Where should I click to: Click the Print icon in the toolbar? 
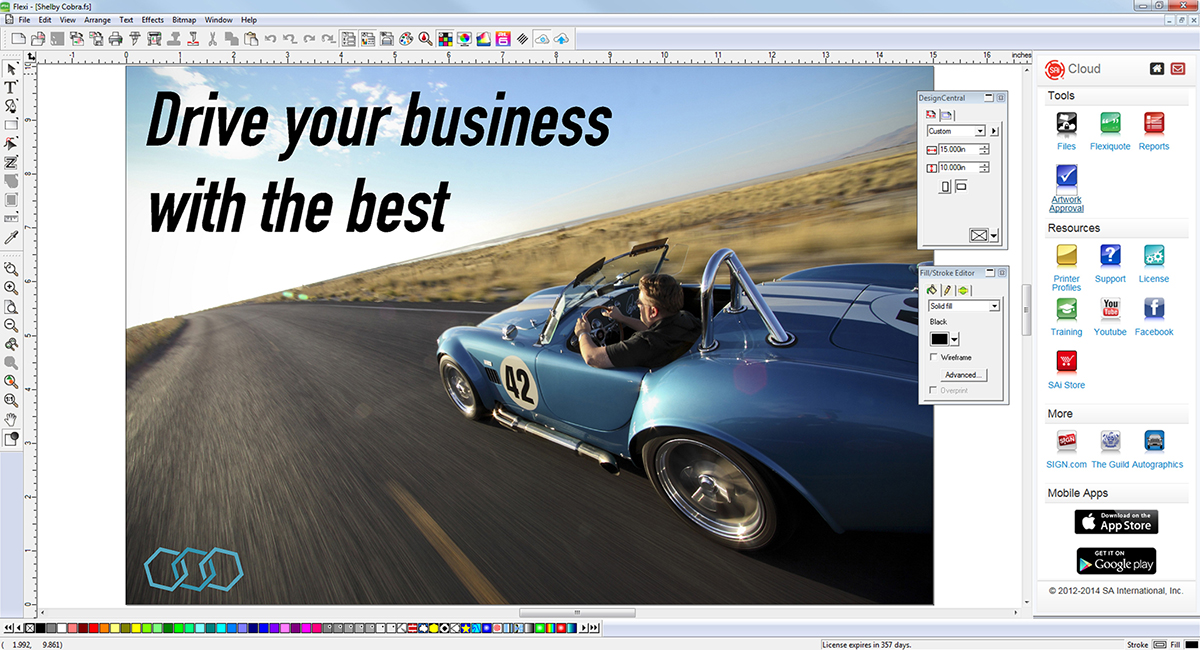click(x=115, y=39)
